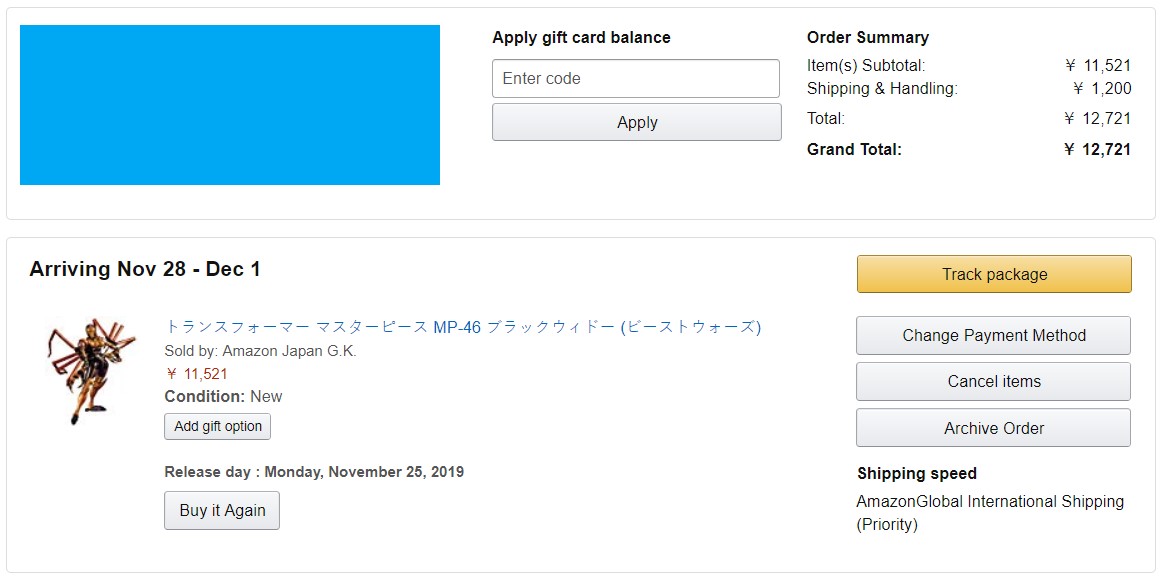Archive this order
The image size is (1162, 581).
coord(993,428)
